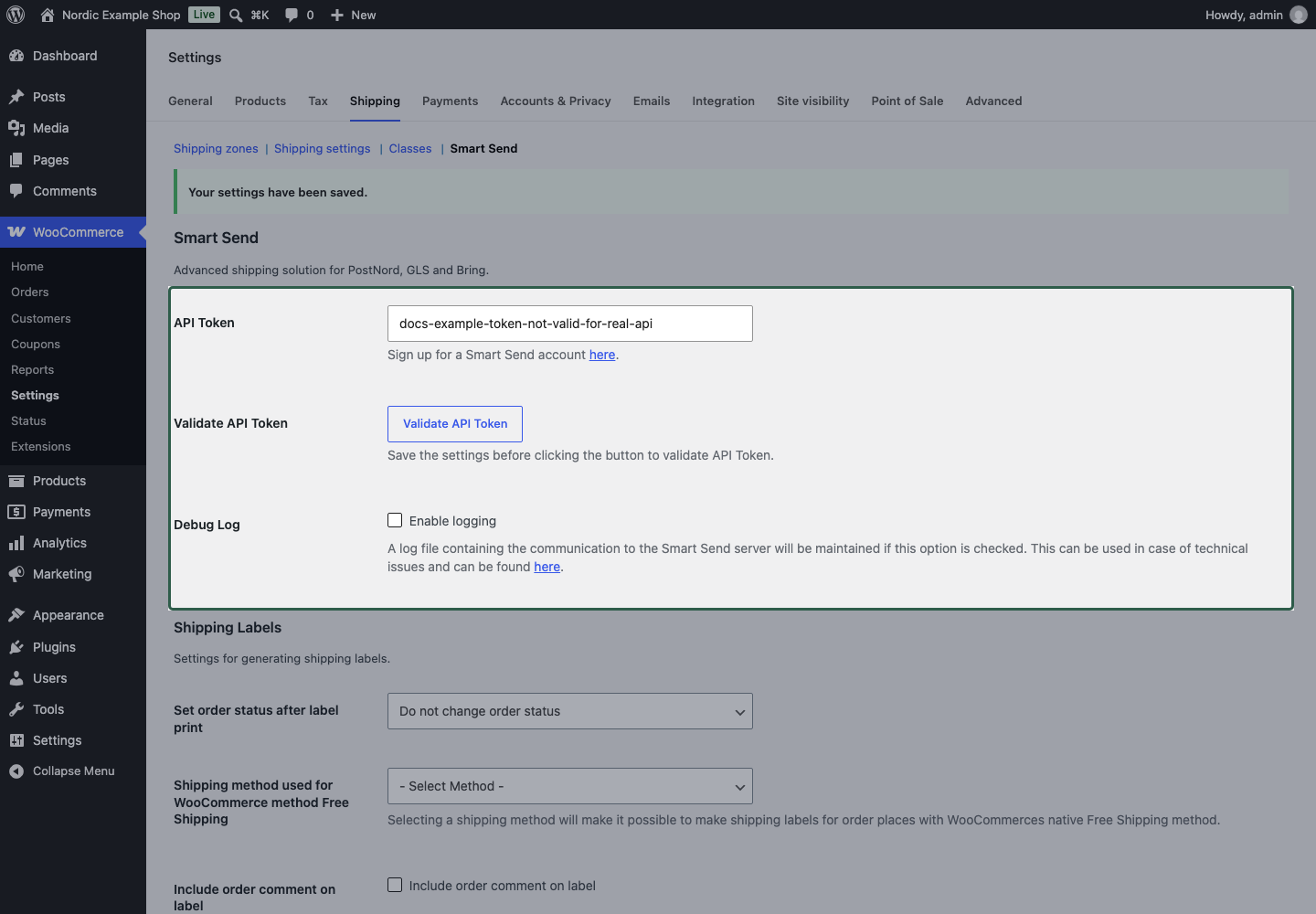Switch to the Emails tab
Viewport: 1316px width, 914px height.
[x=652, y=101]
